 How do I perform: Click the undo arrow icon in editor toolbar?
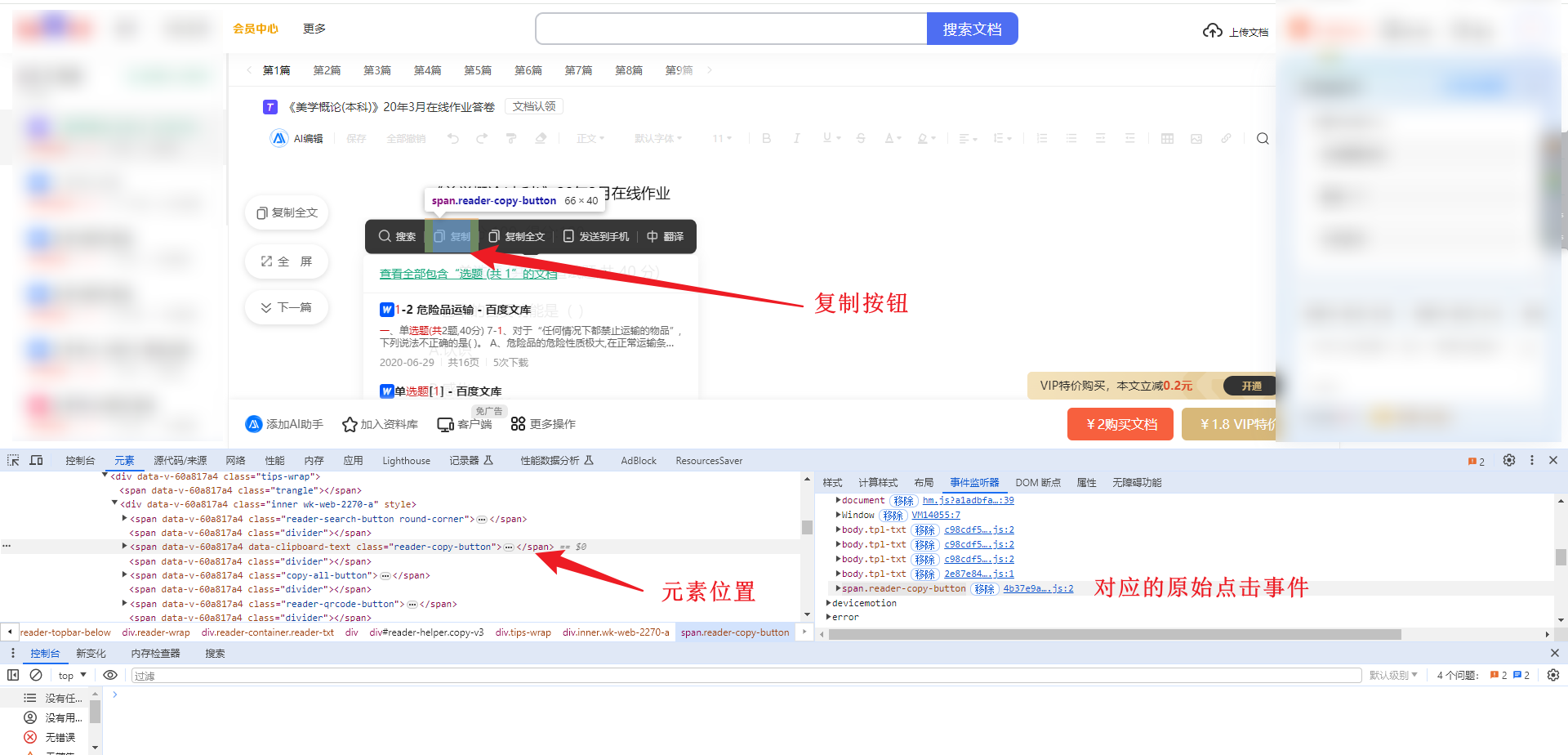[453, 138]
